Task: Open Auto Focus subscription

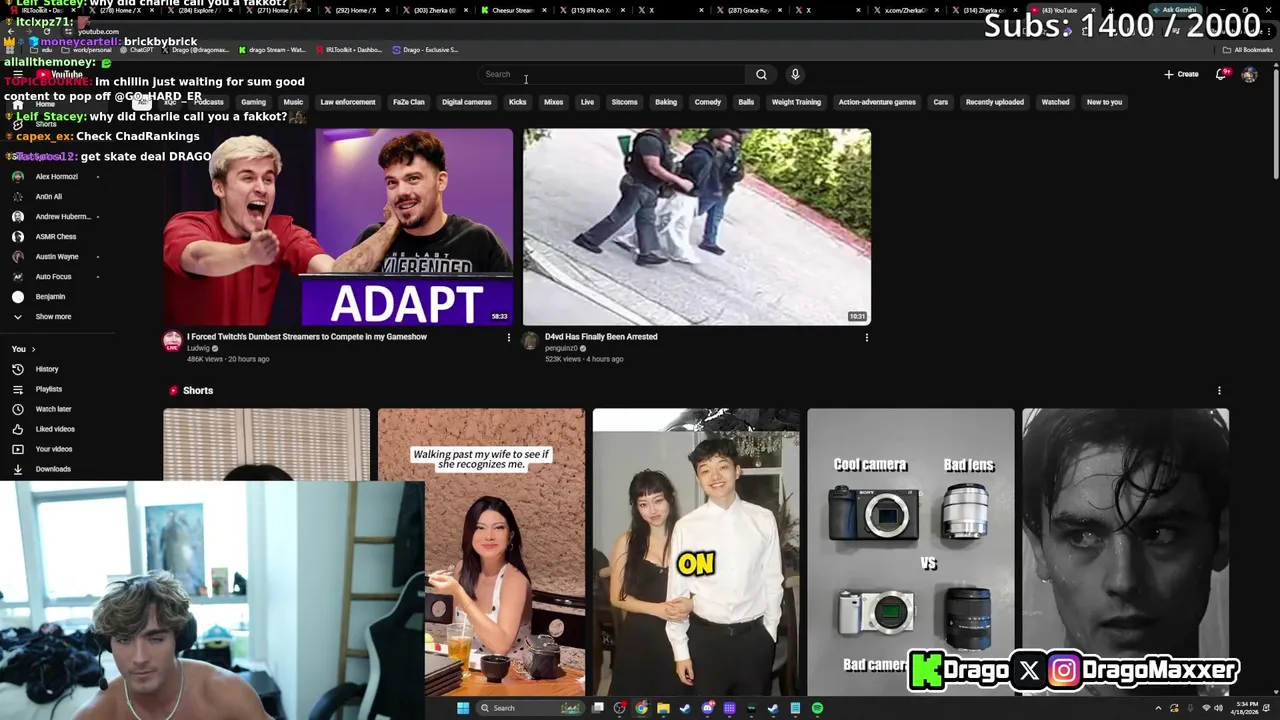Action: click(x=57, y=277)
